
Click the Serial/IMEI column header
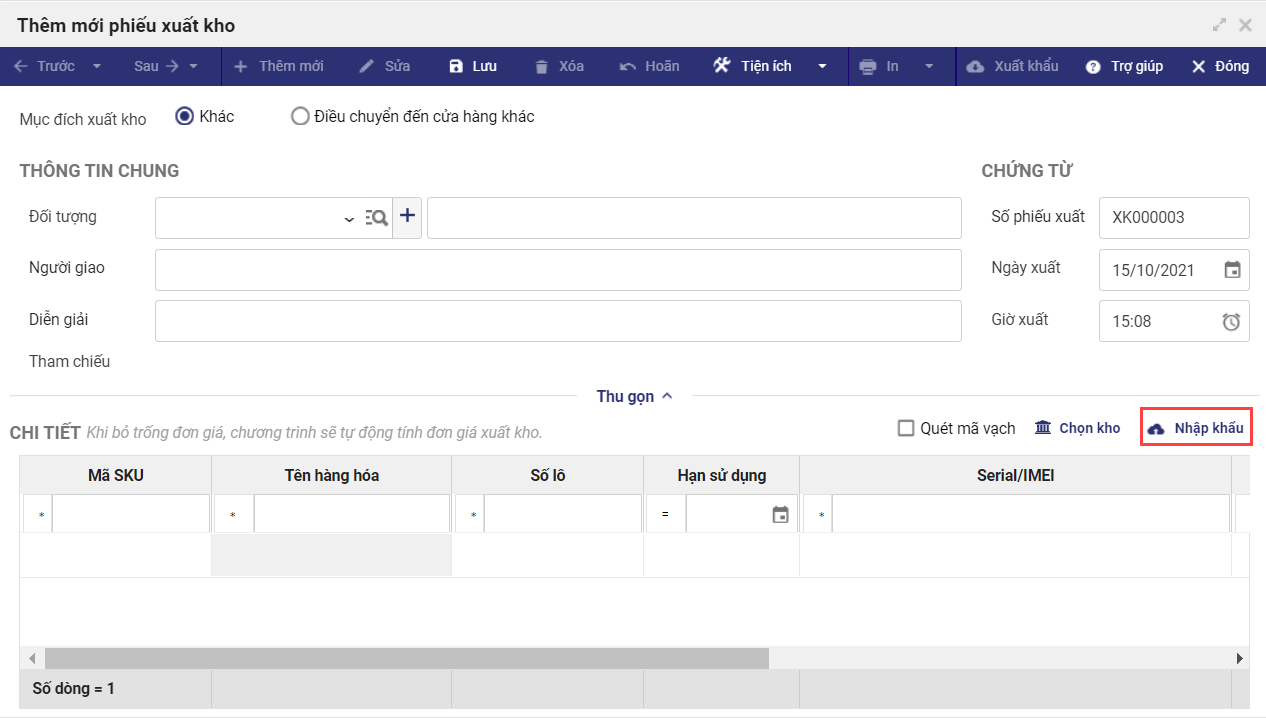1016,475
